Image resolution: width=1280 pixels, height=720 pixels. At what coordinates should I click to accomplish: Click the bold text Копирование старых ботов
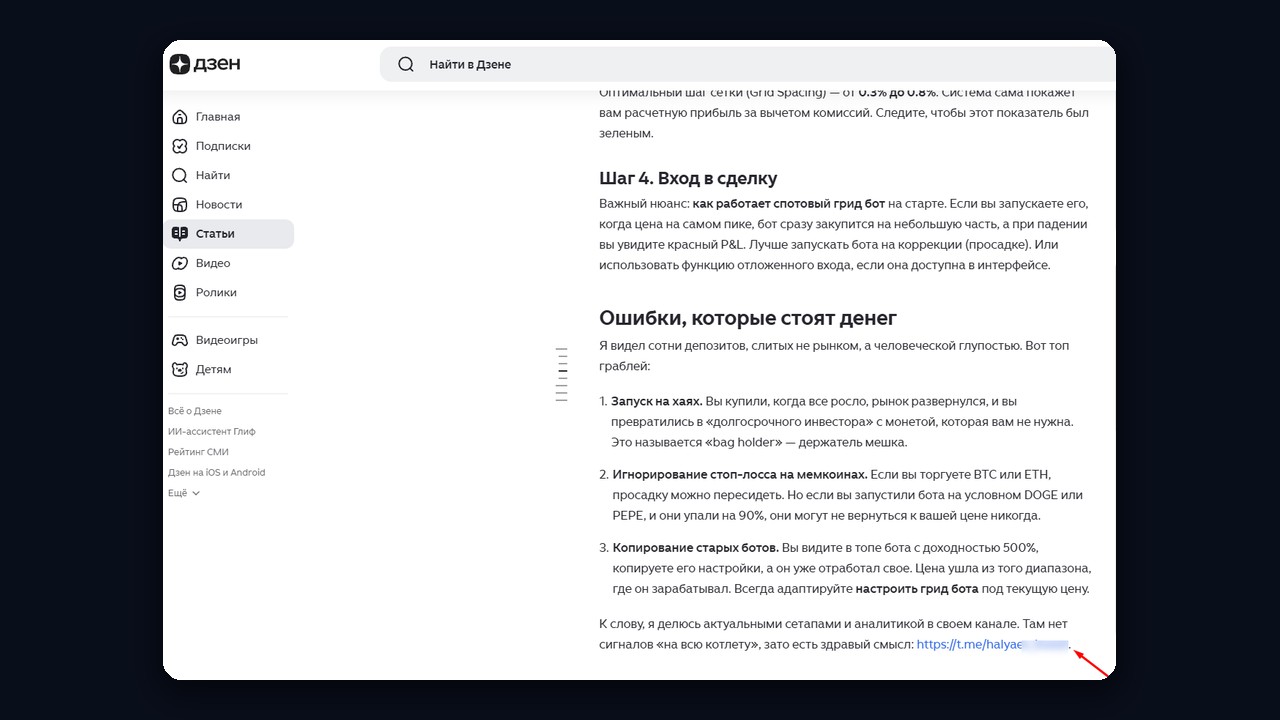[x=695, y=548]
